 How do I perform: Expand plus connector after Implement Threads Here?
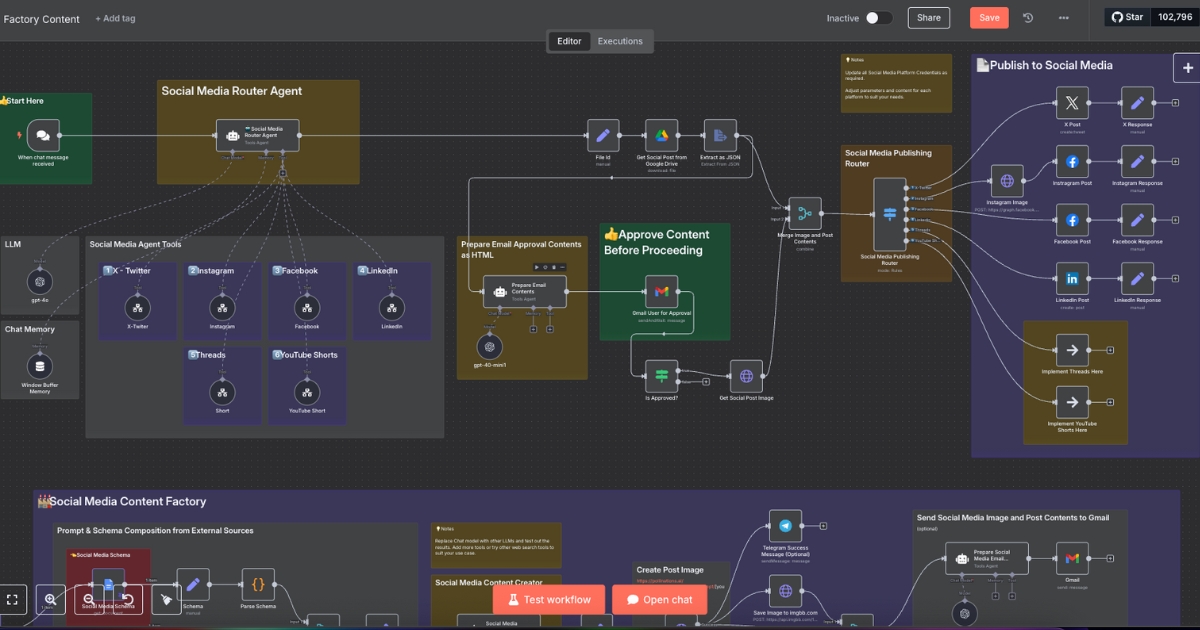click(x=1109, y=350)
